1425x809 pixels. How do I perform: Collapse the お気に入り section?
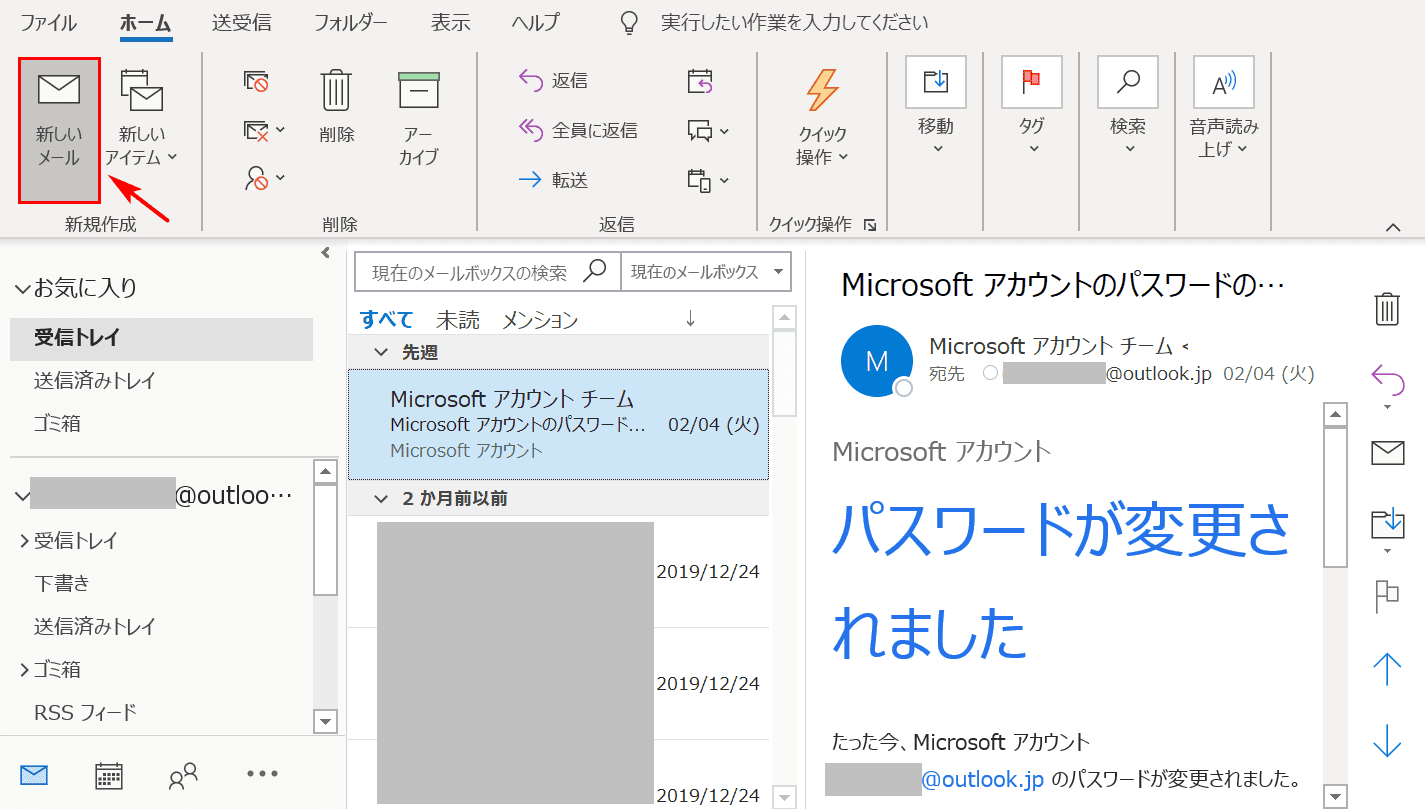[x=23, y=289]
